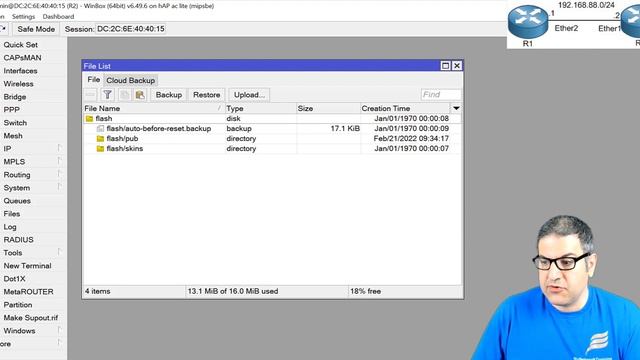The height and width of the screenshot is (360, 640).
Task: Click the 4 items status text
Action: tap(98, 291)
